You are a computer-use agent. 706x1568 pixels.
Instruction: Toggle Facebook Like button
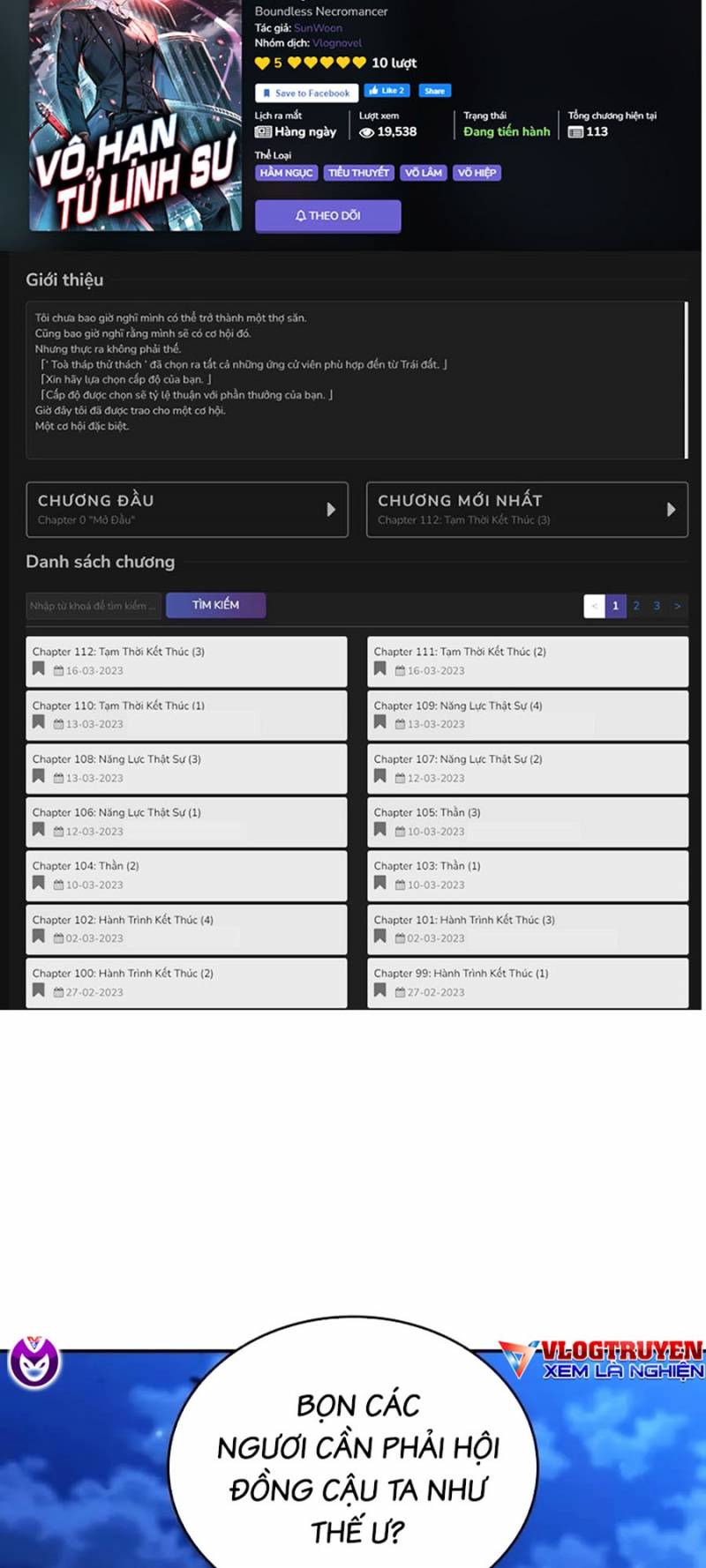pyautogui.click(x=387, y=91)
